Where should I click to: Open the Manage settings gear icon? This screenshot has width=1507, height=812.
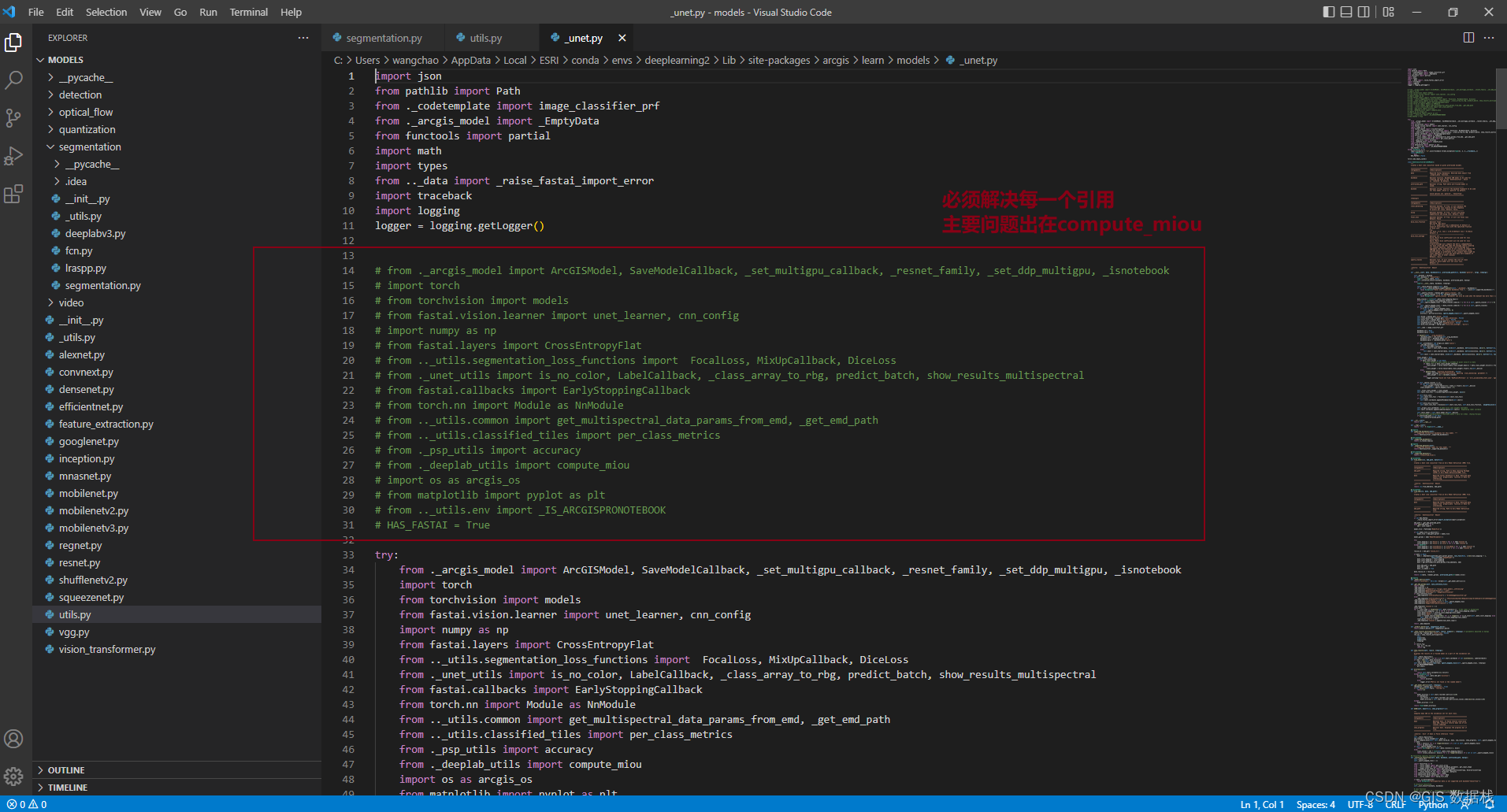pyautogui.click(x=13, y=777)
